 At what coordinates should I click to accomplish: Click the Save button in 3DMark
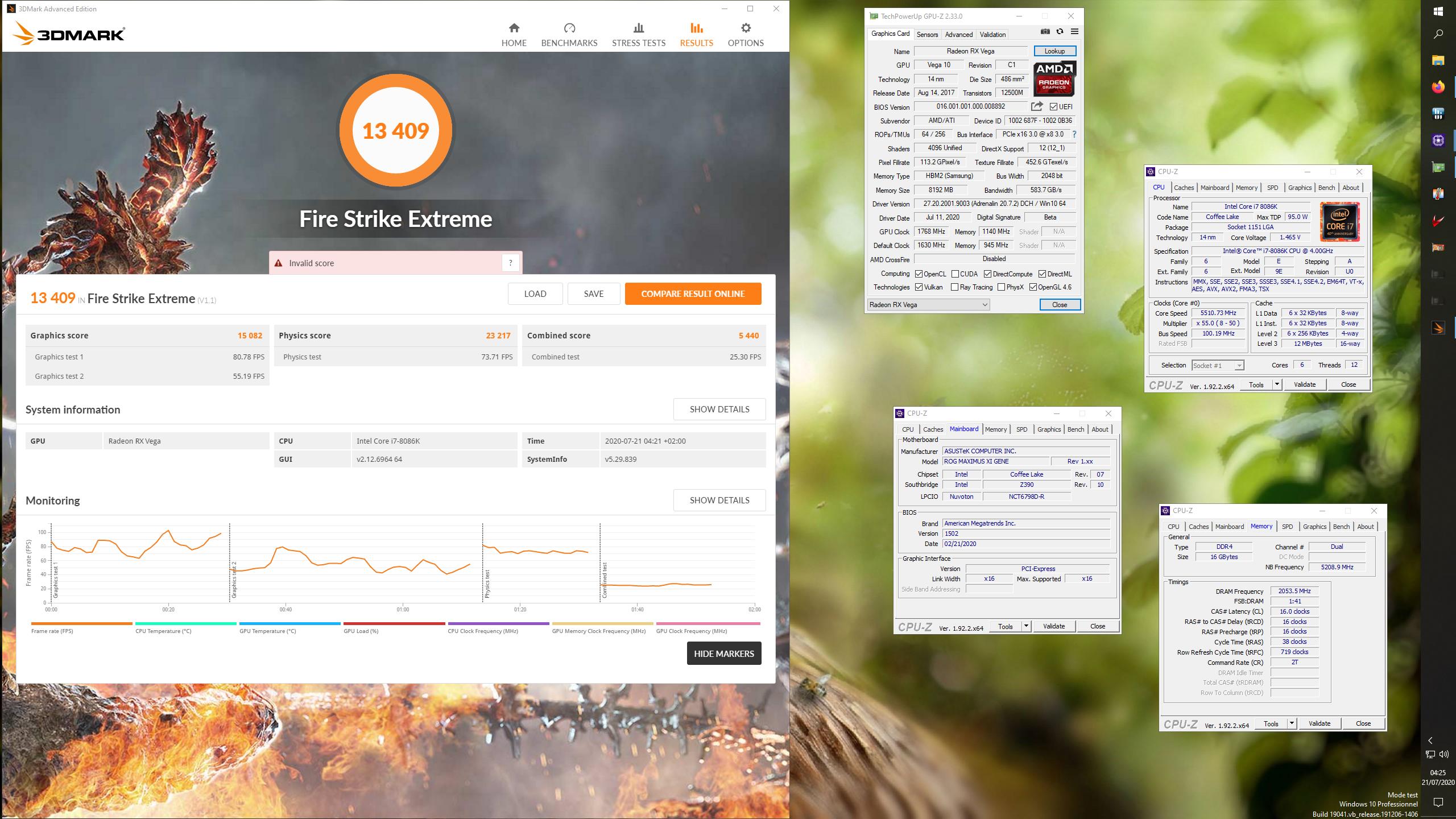click(594, 294)
